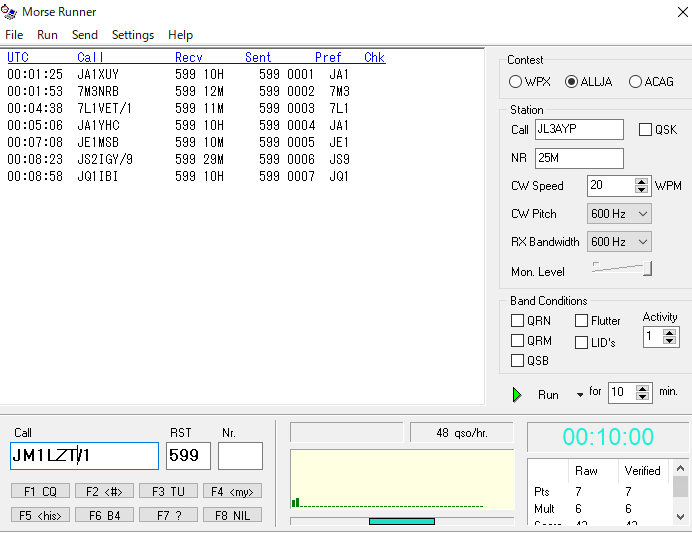
Task: Click the Sent column header
Action: pyautogui.click(x=258, y=57)
